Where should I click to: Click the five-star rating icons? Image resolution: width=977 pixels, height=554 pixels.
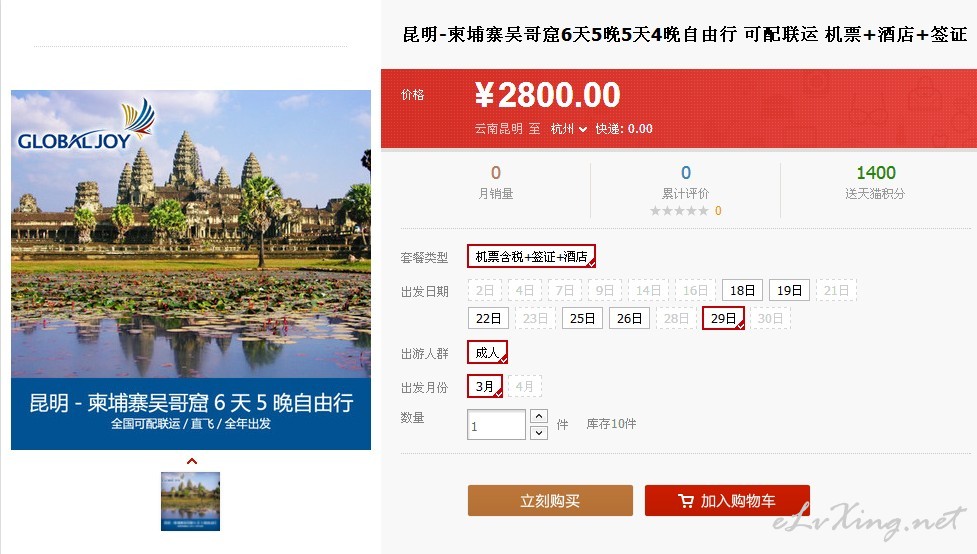[x=679, y=211]
